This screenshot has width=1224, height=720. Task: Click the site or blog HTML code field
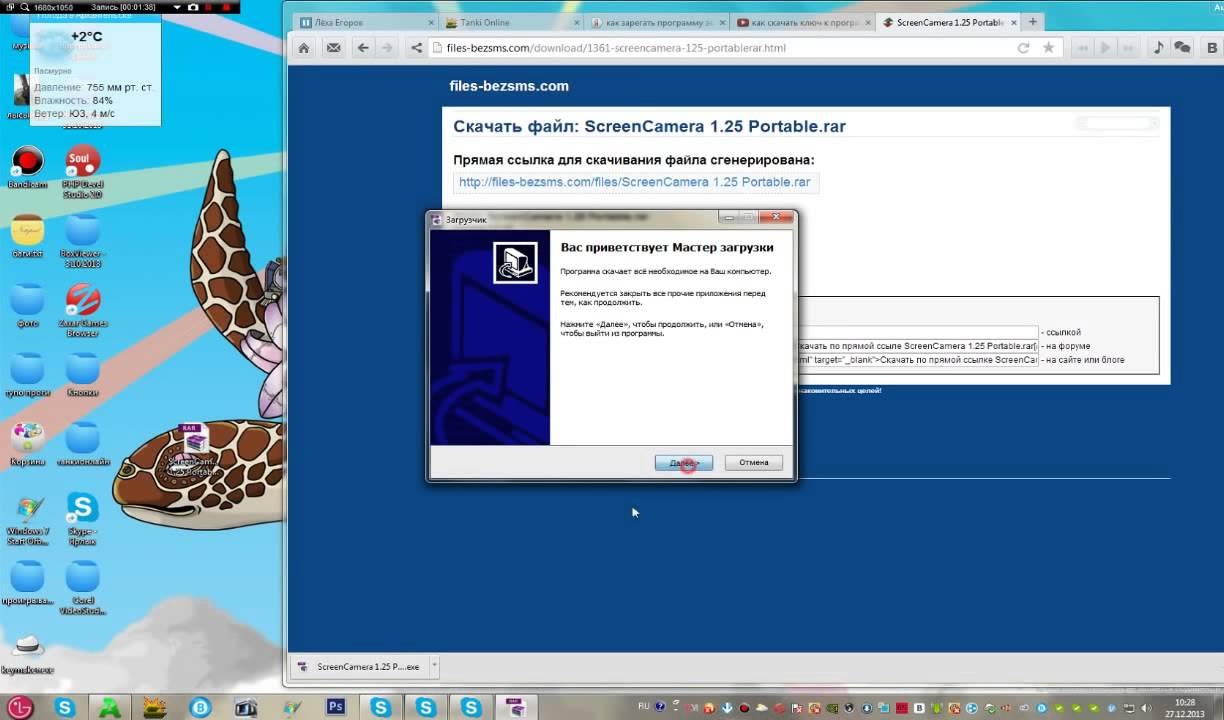click(x=918, y=360)
